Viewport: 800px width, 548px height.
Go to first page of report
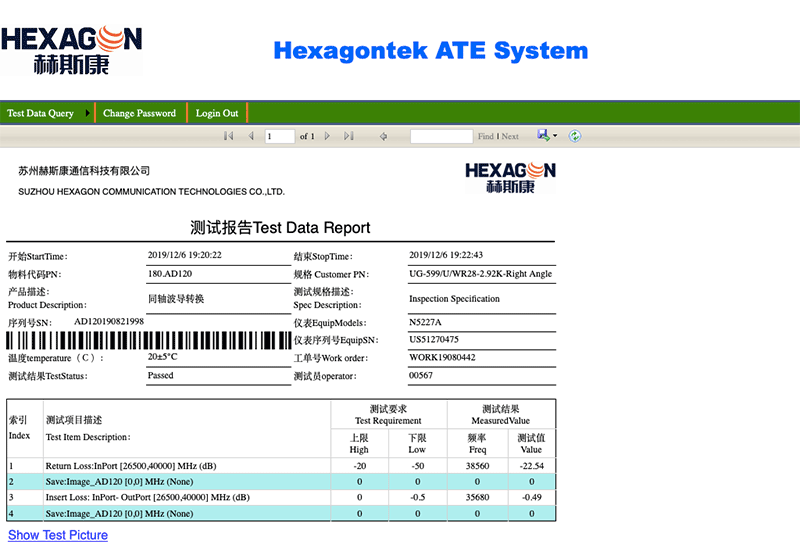tap(229, 136)
